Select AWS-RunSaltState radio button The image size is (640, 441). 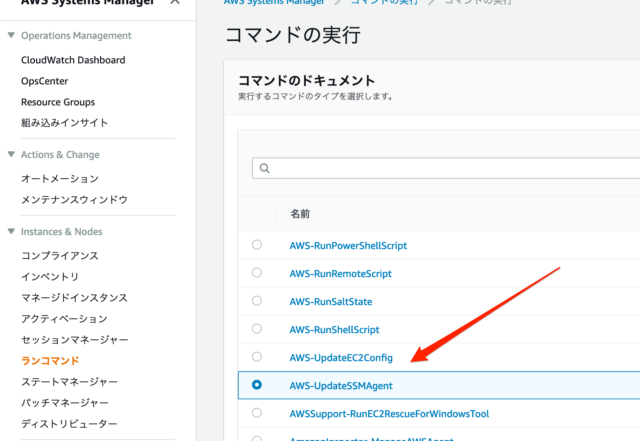[257, 301]
